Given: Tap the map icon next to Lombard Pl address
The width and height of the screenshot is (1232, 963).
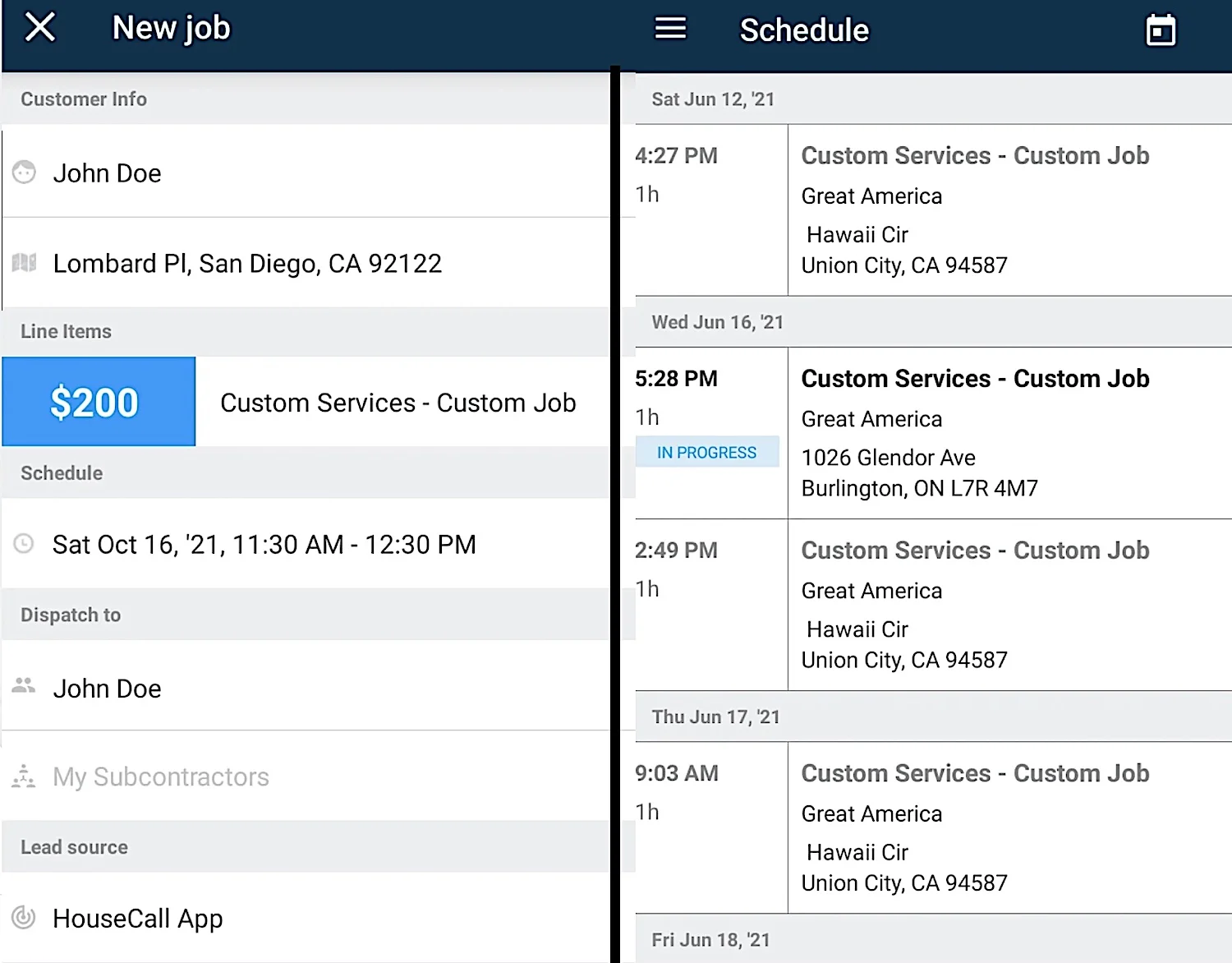Looking at the screenshot, I should [x=24, y=263].
